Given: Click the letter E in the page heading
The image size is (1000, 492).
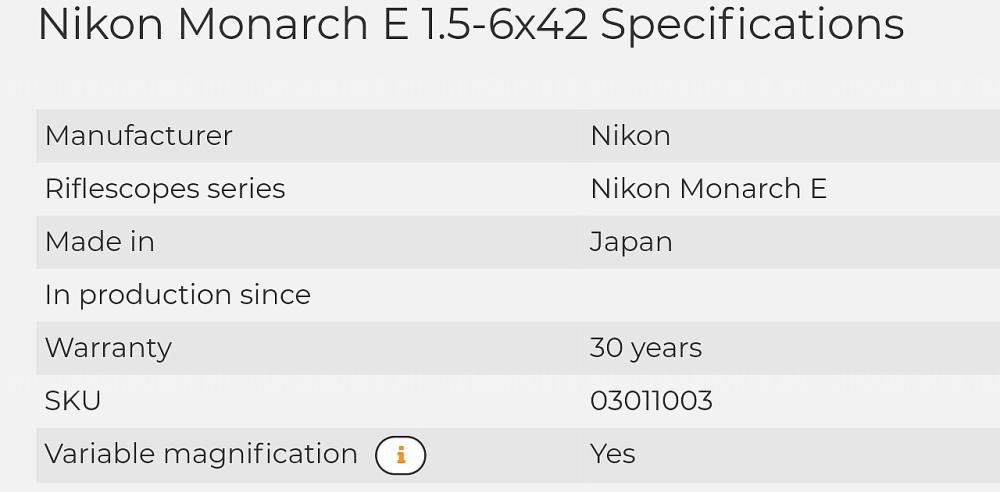Looking at the screenshot, I should click(x=396, y=24).
